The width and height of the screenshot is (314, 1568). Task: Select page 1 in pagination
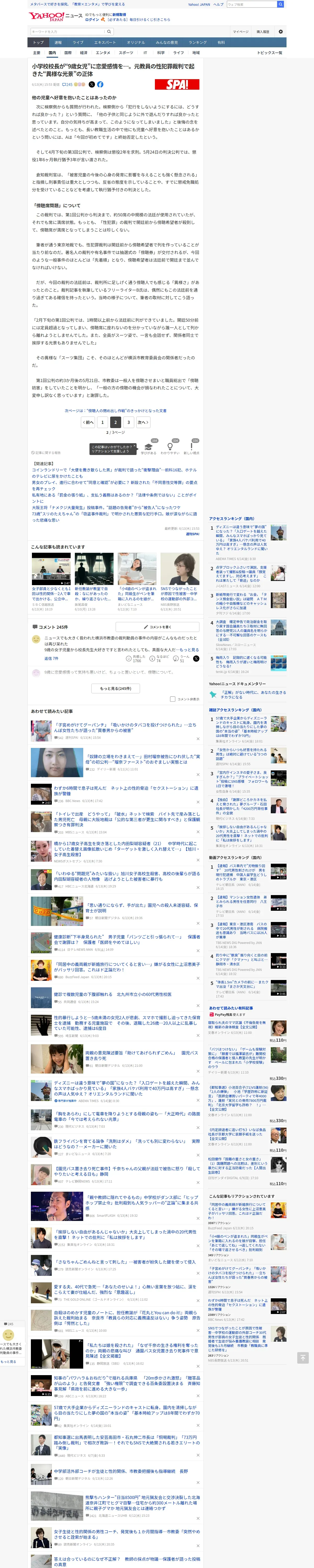(102, 422)
